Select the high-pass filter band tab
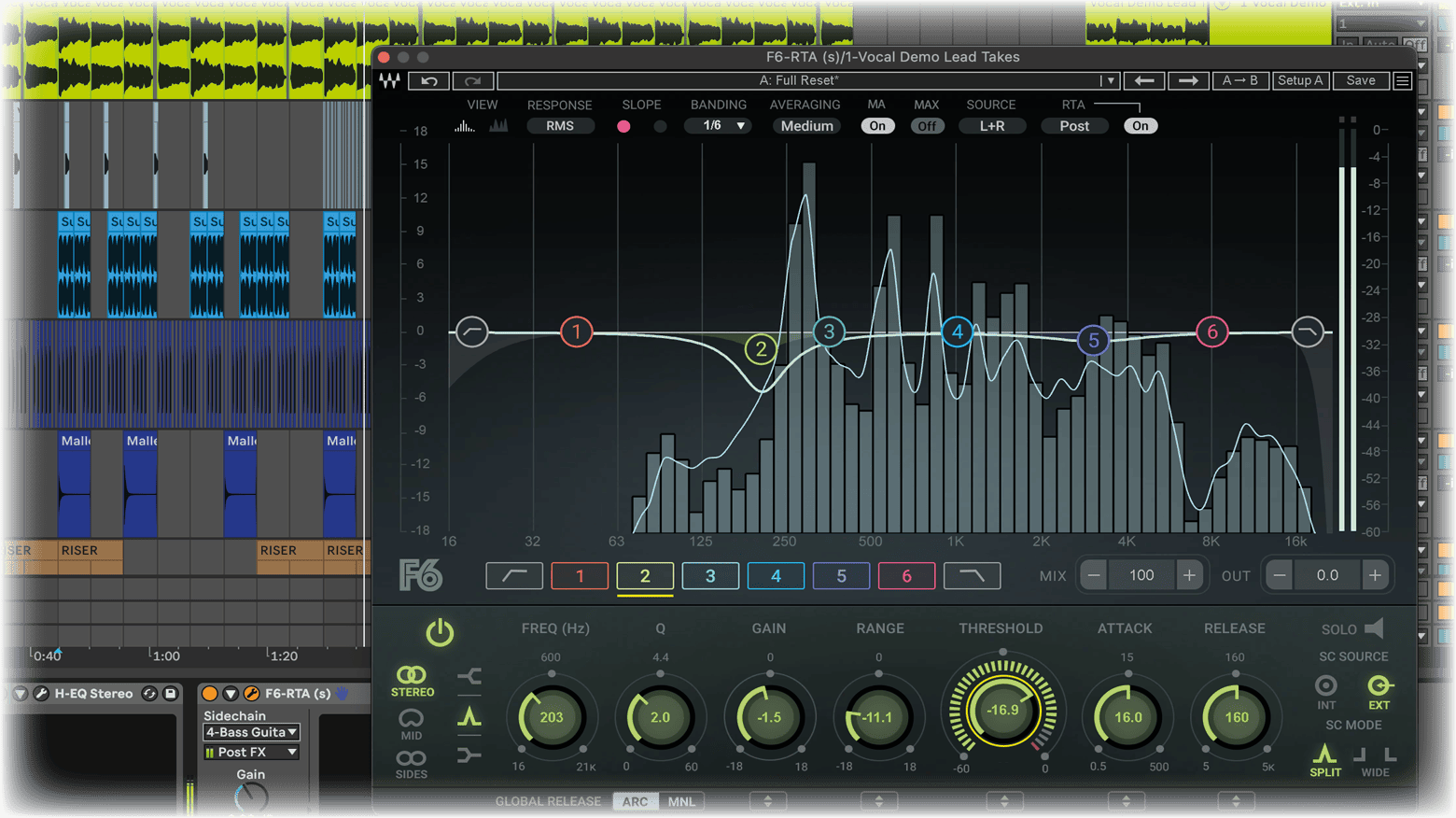This screenshot has width=1456, height=818. 514,576
